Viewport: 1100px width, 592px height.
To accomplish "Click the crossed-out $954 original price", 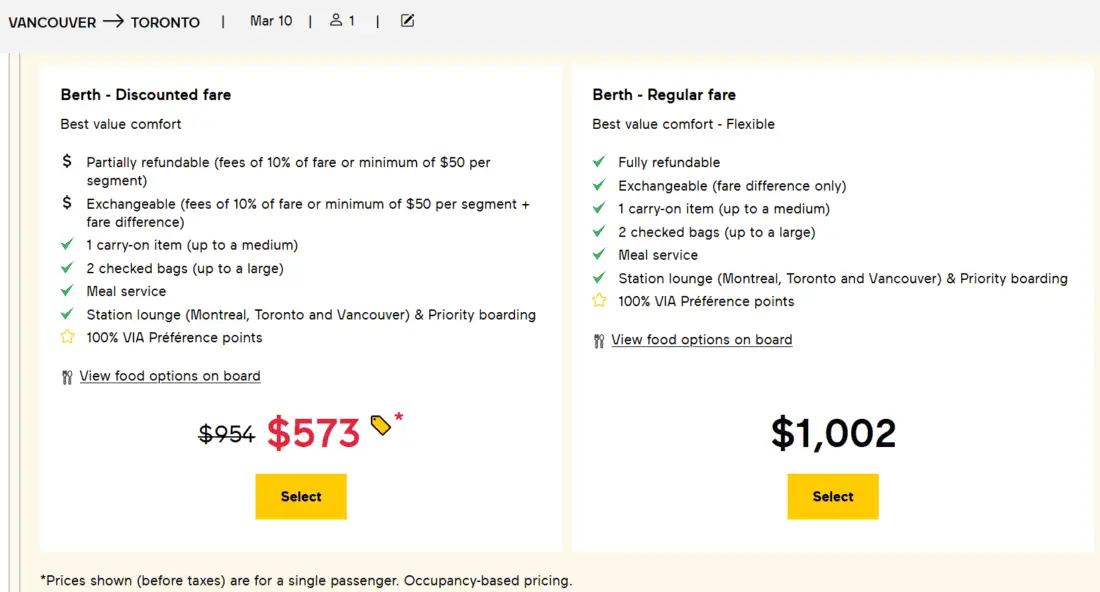I will 227,434.
